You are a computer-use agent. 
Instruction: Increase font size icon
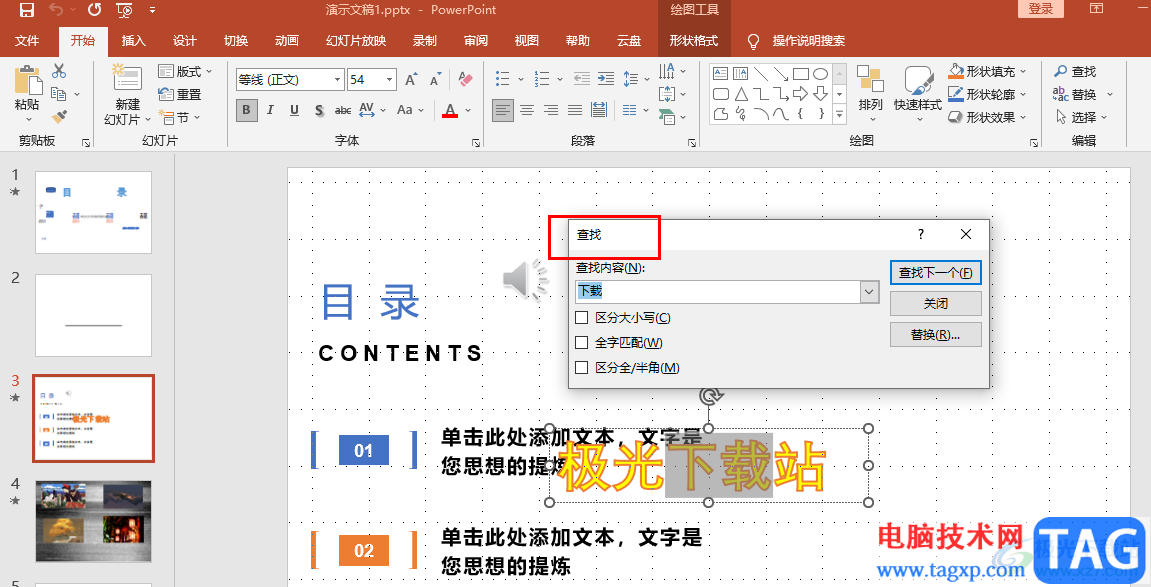coord(411,79)
